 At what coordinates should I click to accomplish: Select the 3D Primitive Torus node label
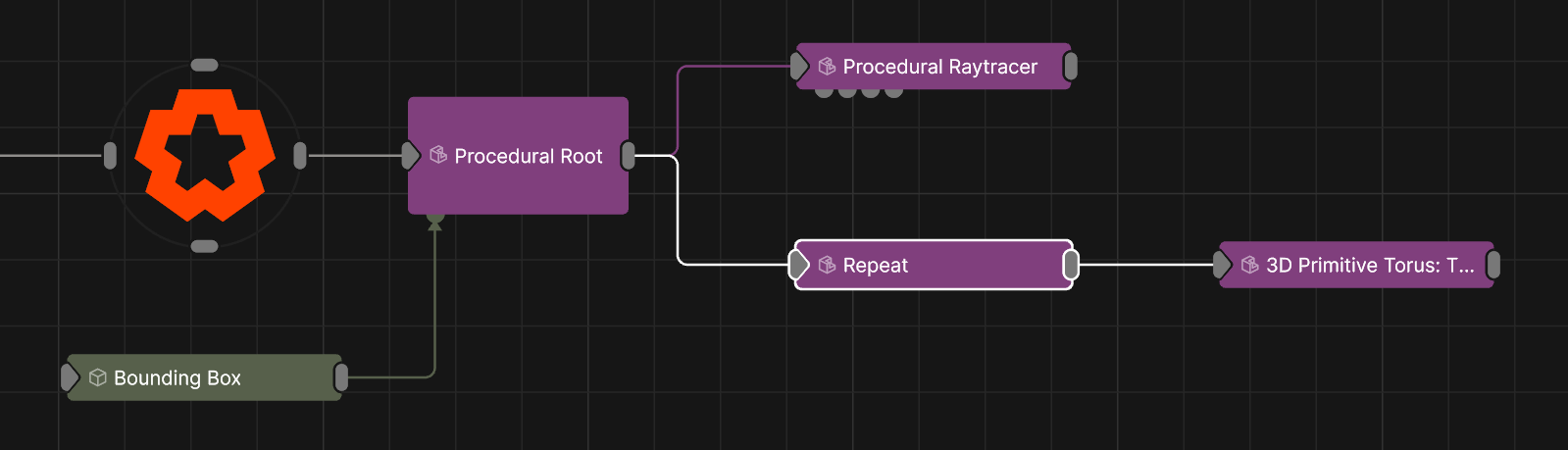[1369, 266]
